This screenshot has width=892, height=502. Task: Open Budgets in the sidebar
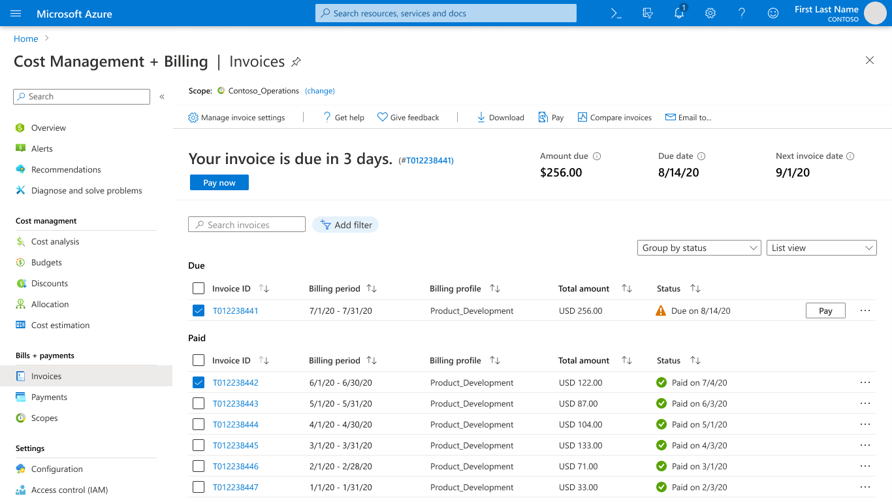tap(46, 262)
